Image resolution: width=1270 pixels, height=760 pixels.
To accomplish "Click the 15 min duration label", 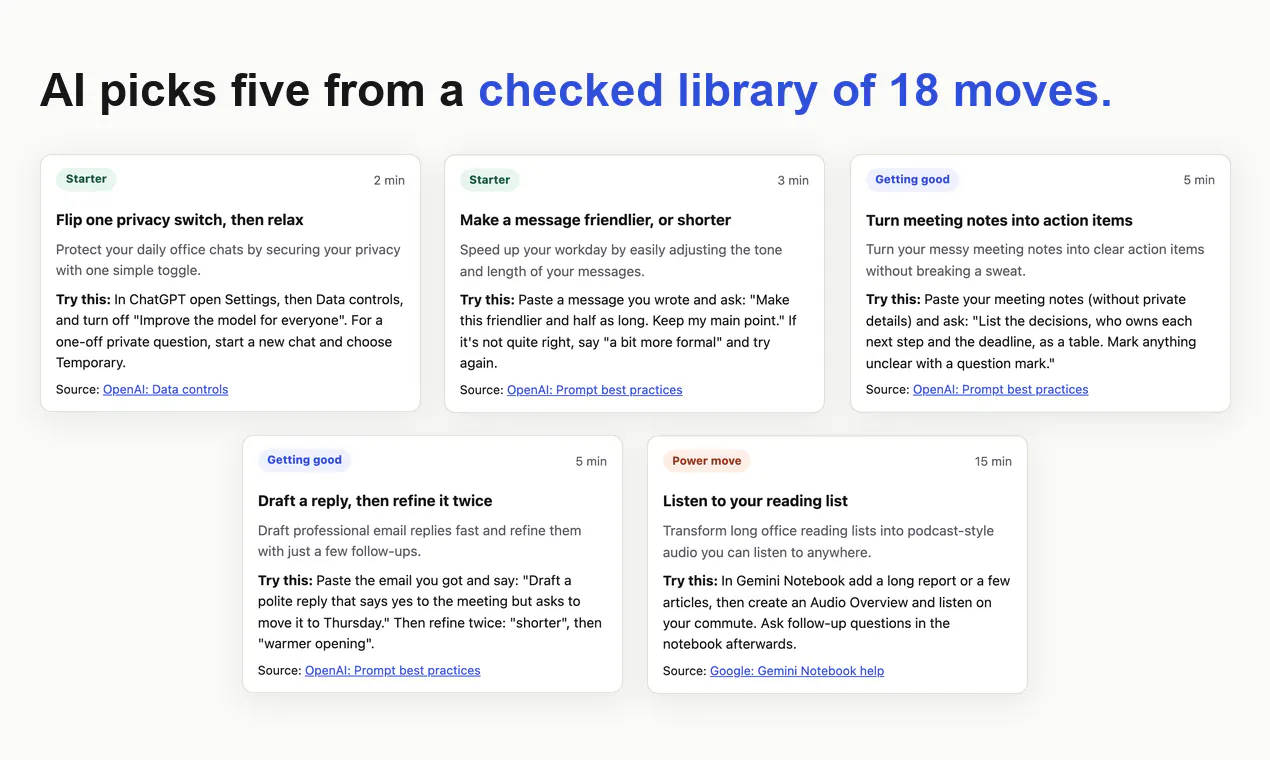I will point(993,461).
